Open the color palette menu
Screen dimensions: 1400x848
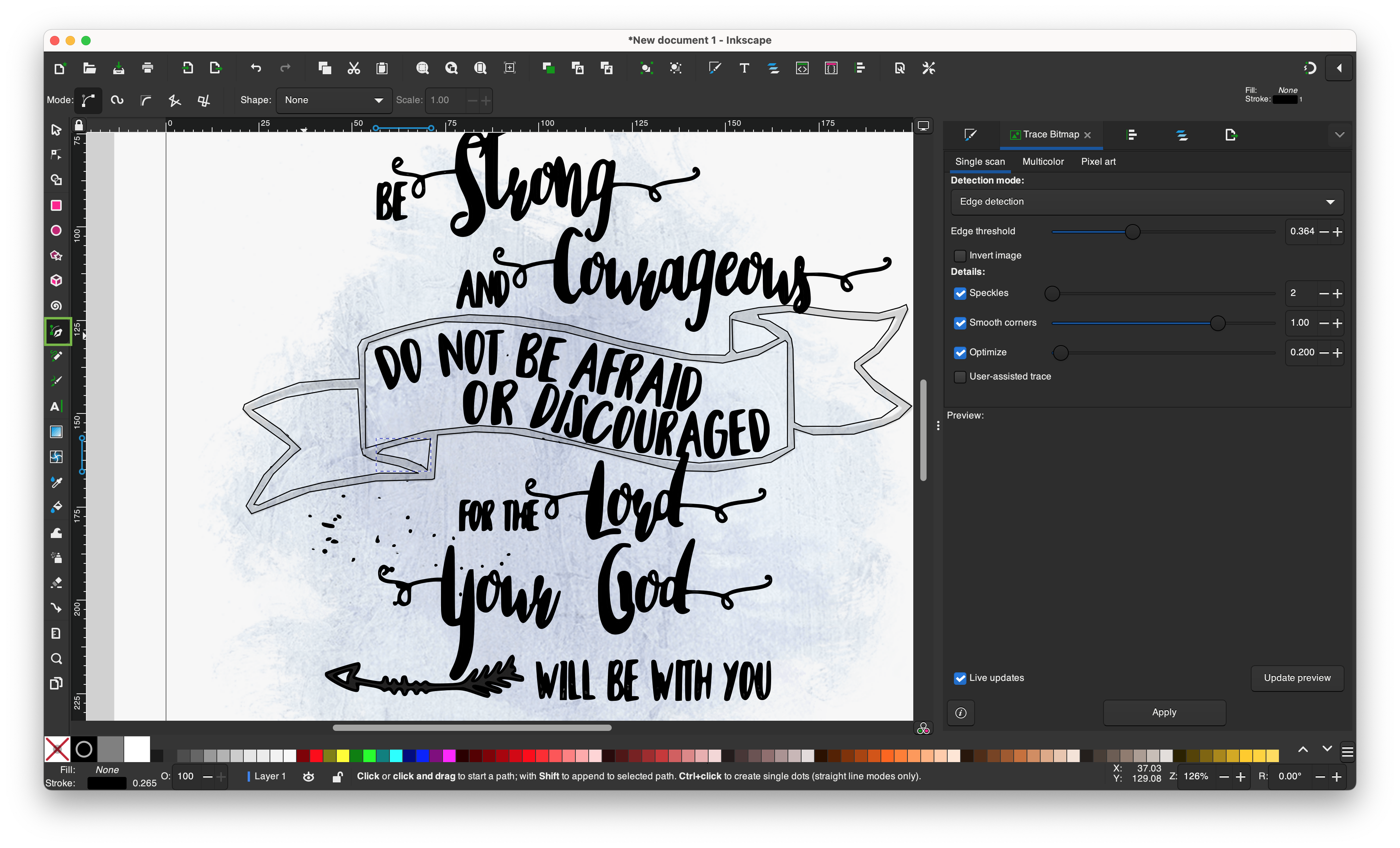pos(1347,752)
